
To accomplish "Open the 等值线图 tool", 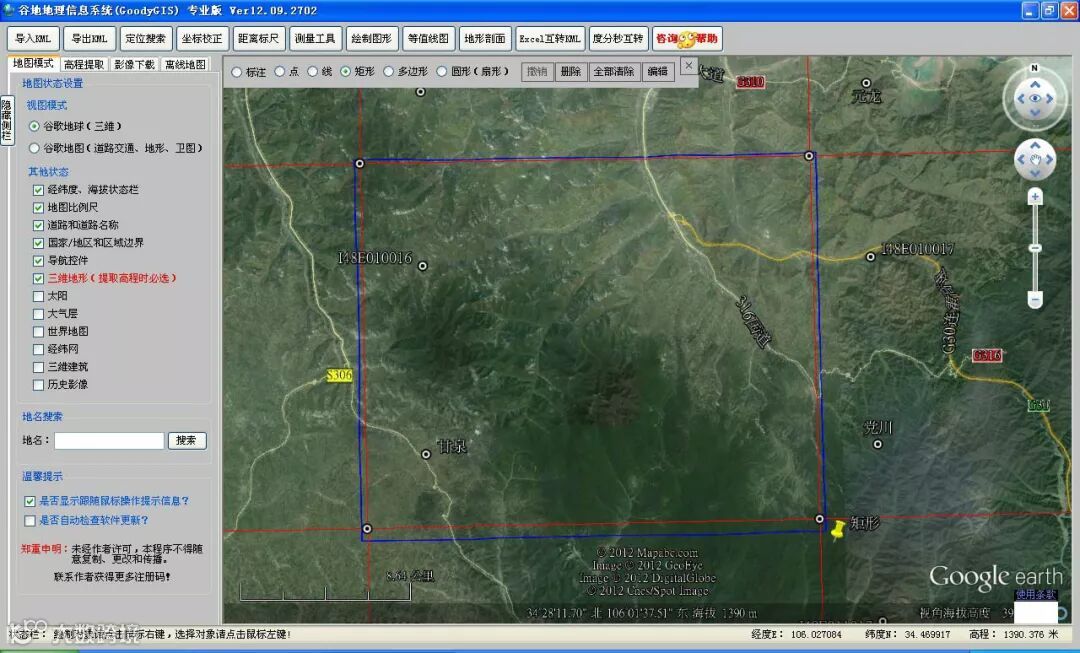I will [428, 39].
